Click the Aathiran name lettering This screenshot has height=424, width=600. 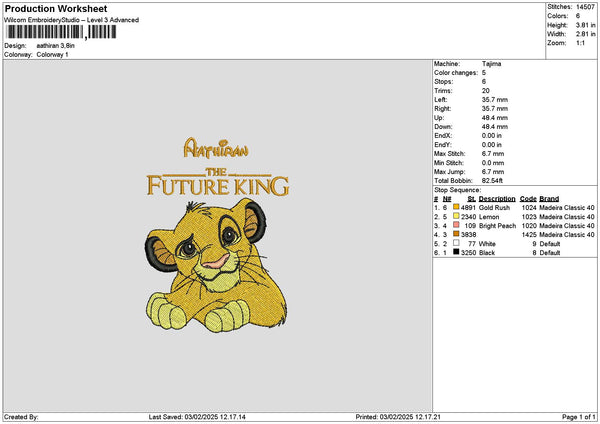tap(216, 148)
